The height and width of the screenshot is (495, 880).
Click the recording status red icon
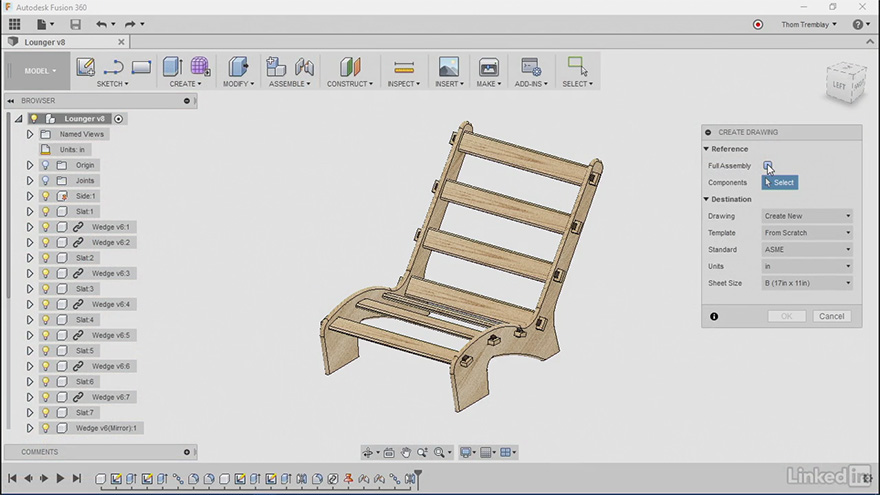pyautogui.click(x=758, y=25)
